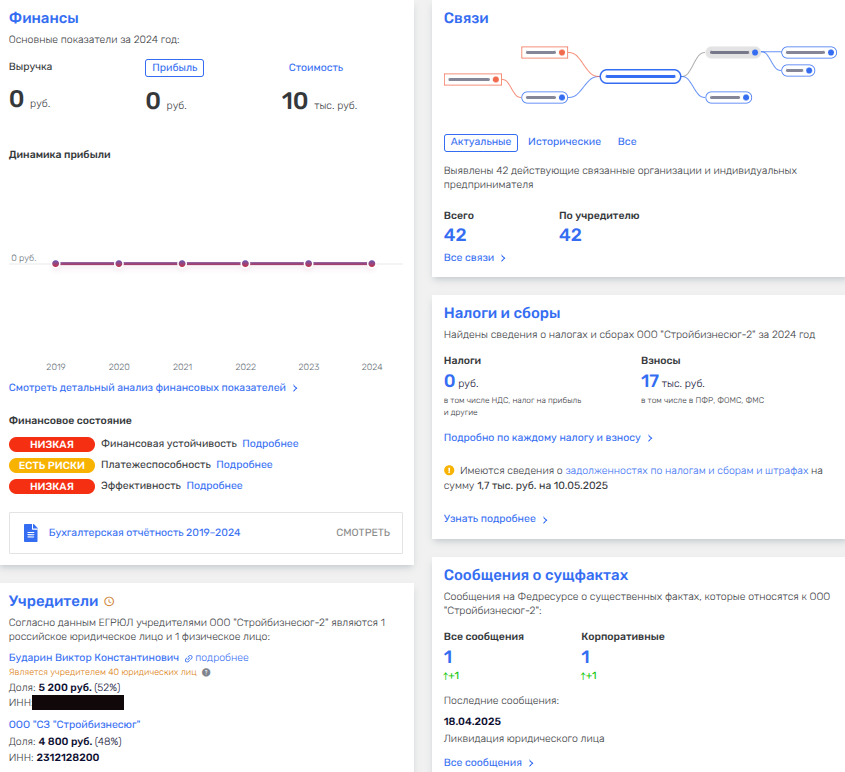Viewport: 845px width, 772px height.
Task: Click the clock icon next to Учредители
Action: click(x=110, y=602)
